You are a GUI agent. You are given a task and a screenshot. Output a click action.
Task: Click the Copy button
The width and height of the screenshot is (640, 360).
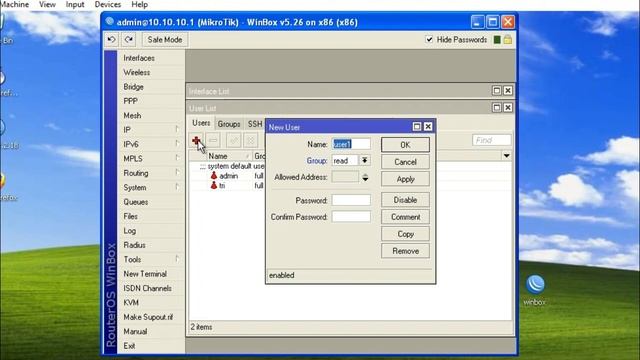pyautogui.click(x=405, y=234)
